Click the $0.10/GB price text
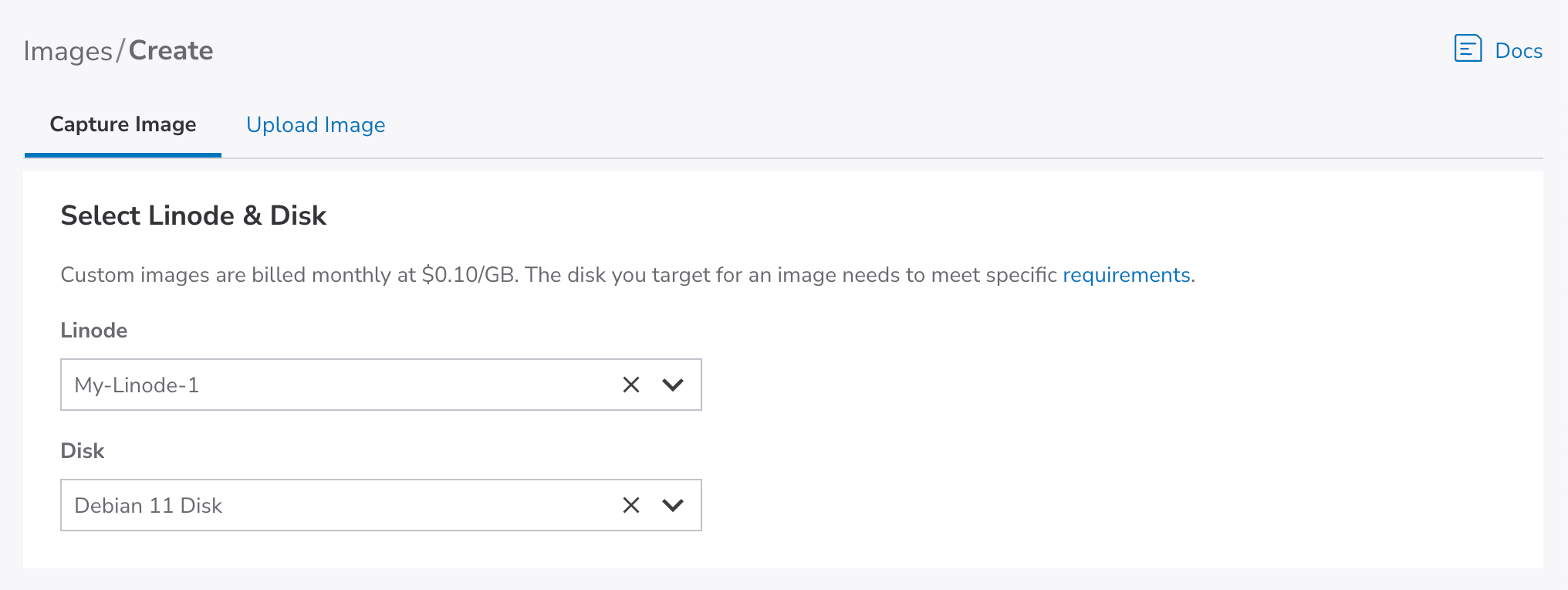 468,275
